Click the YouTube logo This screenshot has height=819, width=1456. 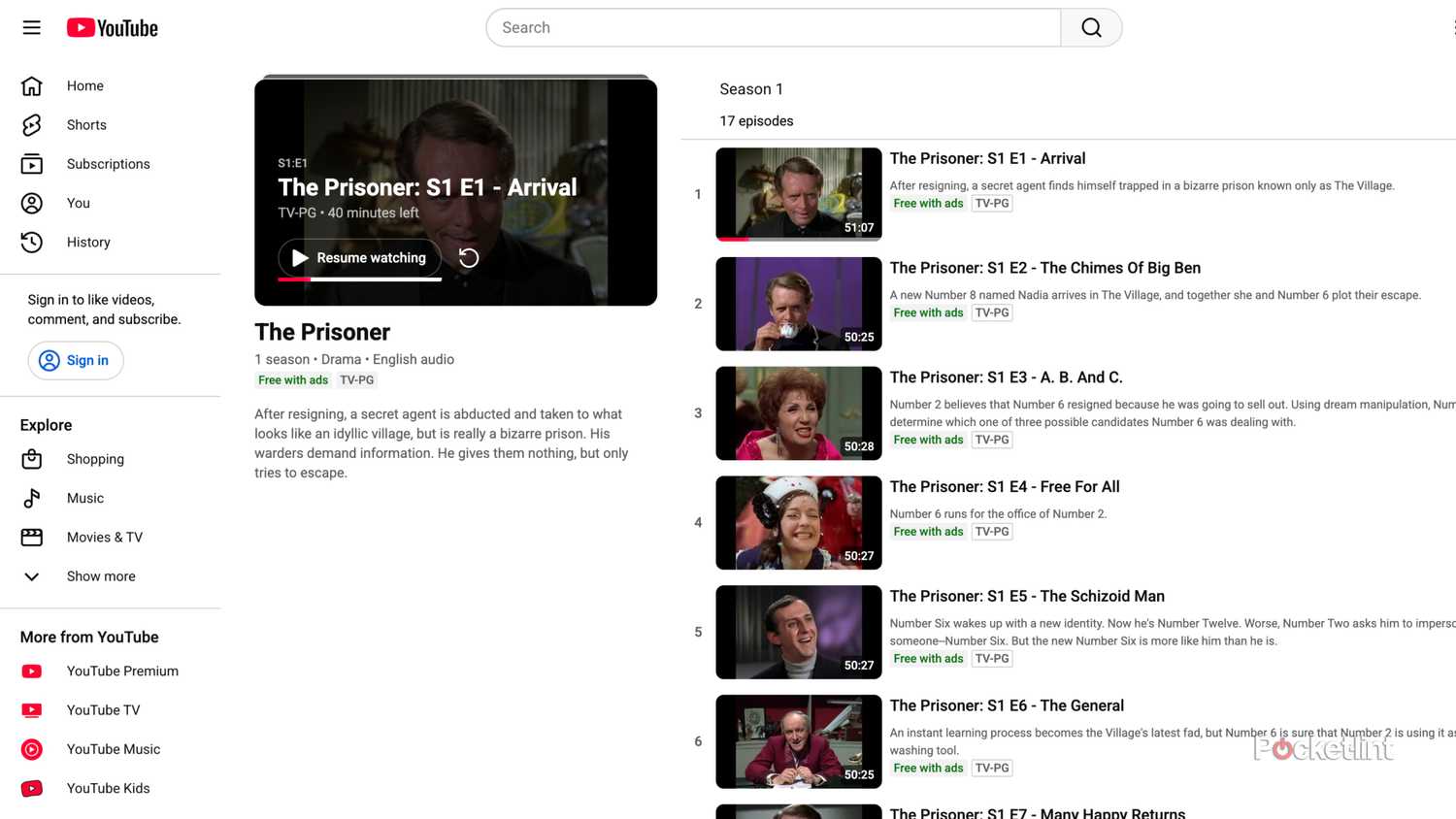pos(112,28)
